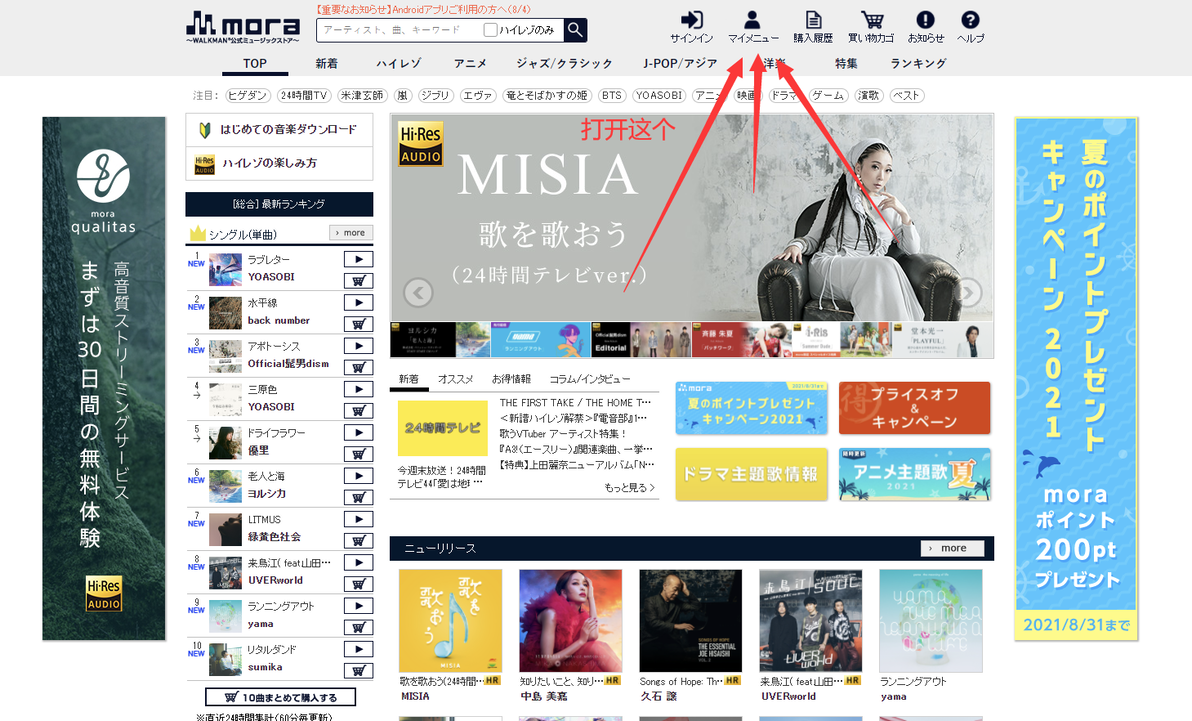Play preview of 水平線 by back number

(x=358, y=303)
